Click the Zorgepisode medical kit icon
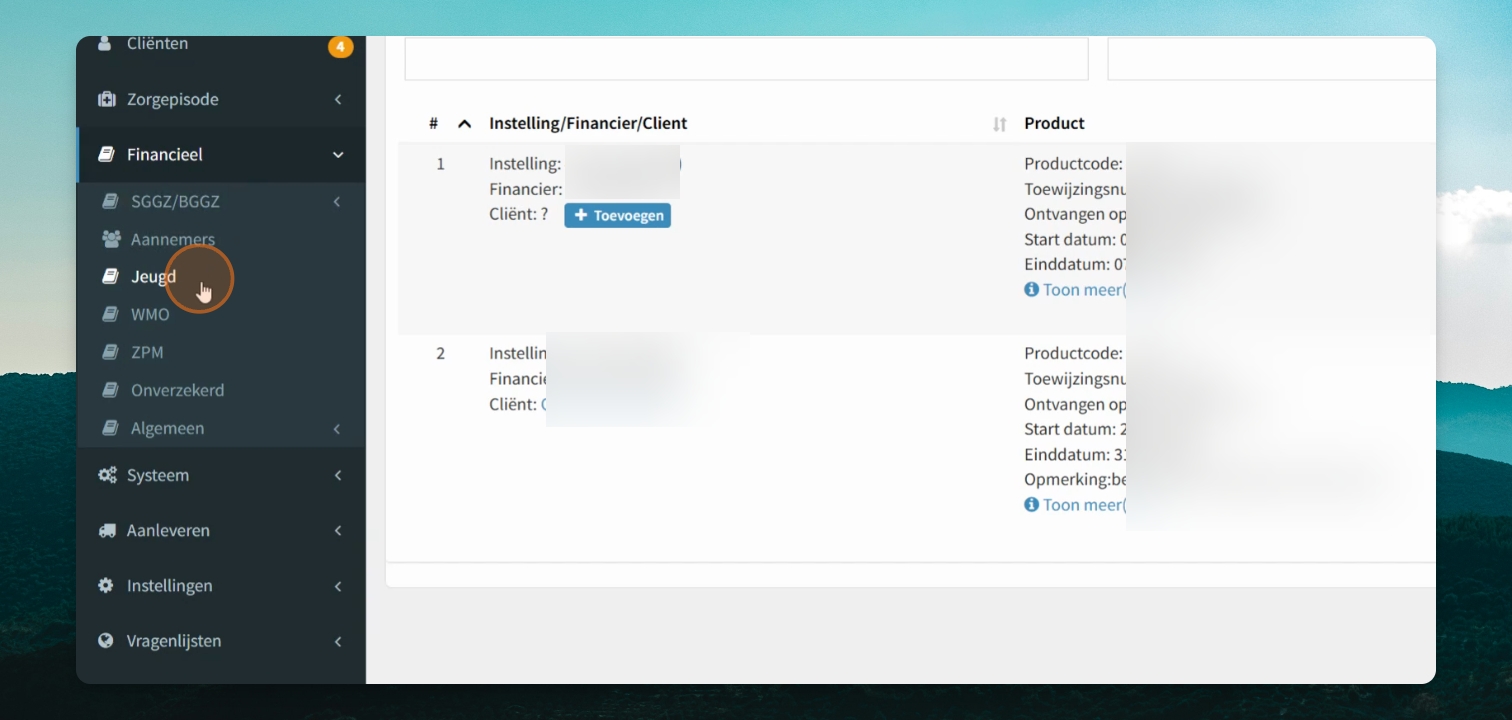 pyautogui.click(x=106, y=99)
